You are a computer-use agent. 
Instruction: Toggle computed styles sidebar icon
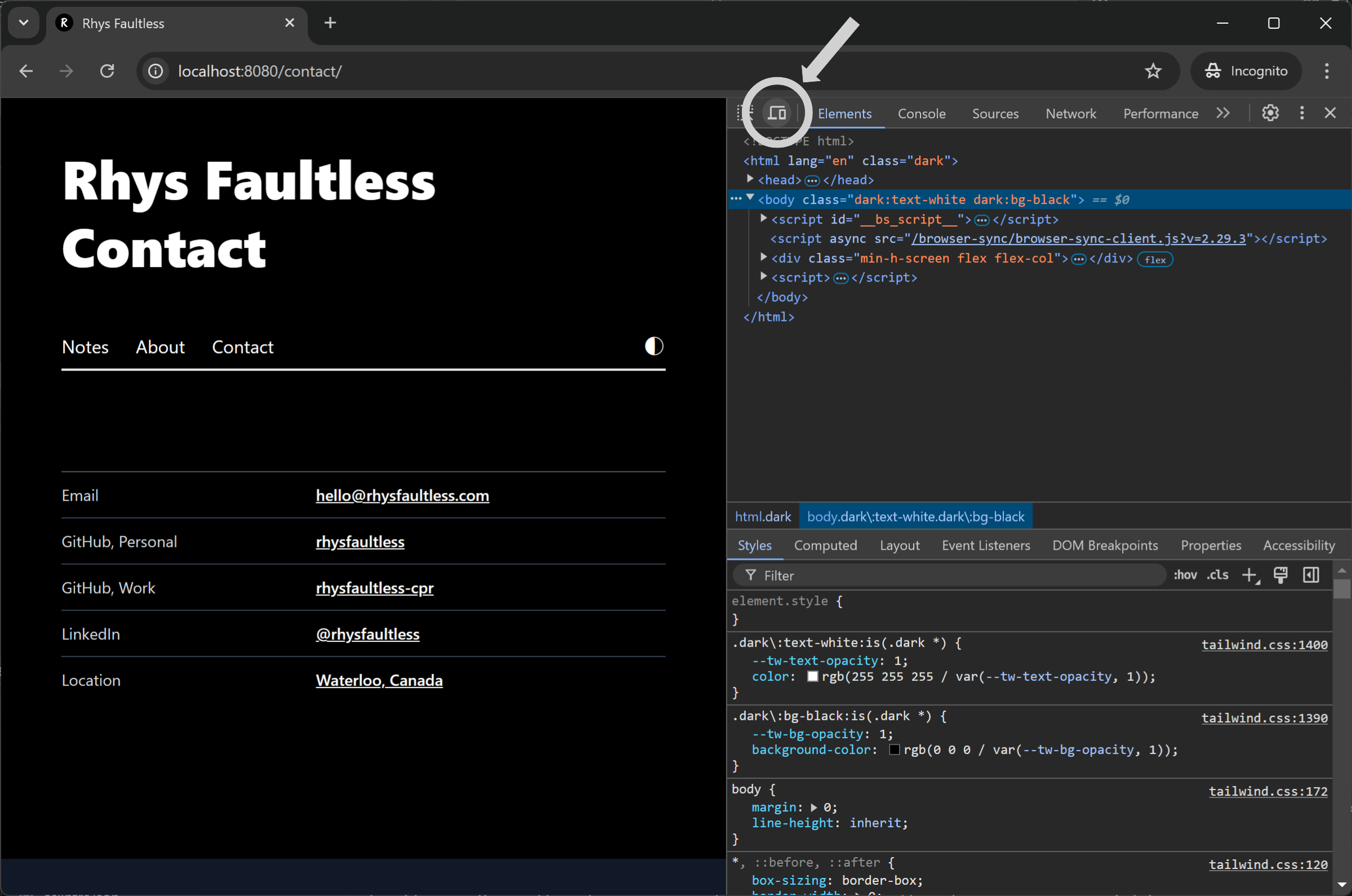pos(1311,576)
